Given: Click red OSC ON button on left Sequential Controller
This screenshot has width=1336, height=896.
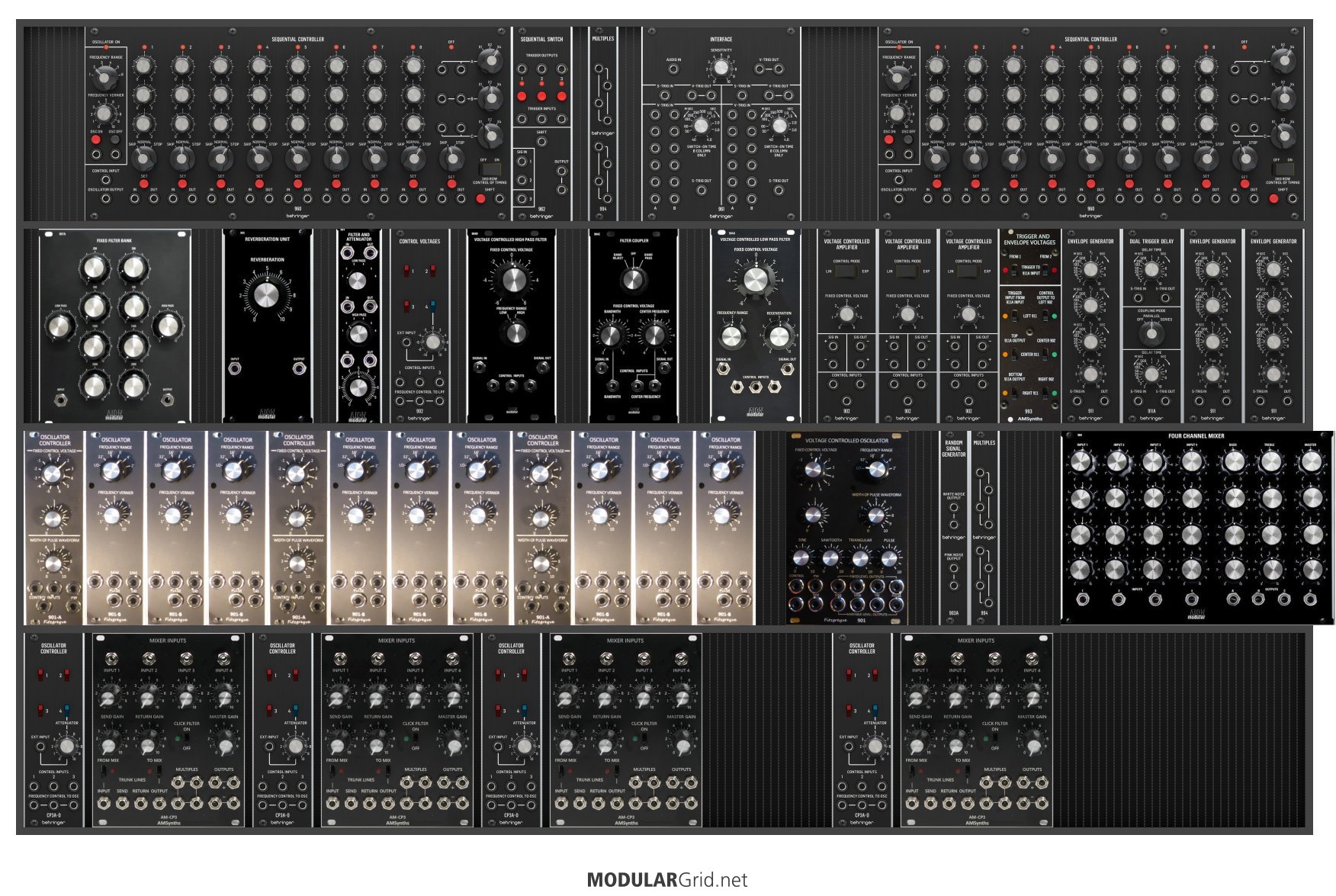Looking at the screenshot, I should [x=96, y=140].
